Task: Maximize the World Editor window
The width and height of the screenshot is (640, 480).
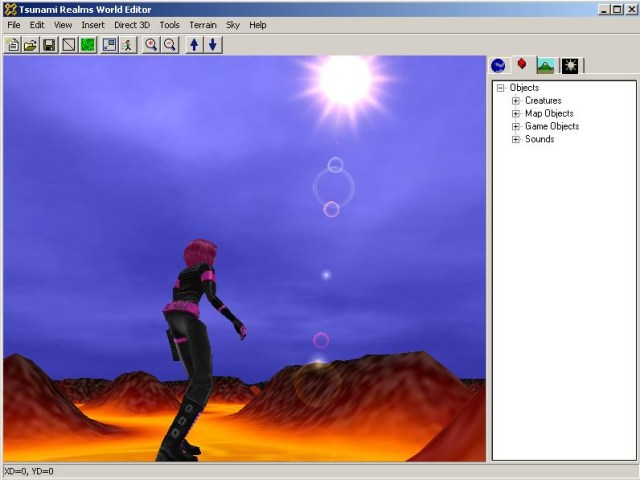Action: coord(617,9)
